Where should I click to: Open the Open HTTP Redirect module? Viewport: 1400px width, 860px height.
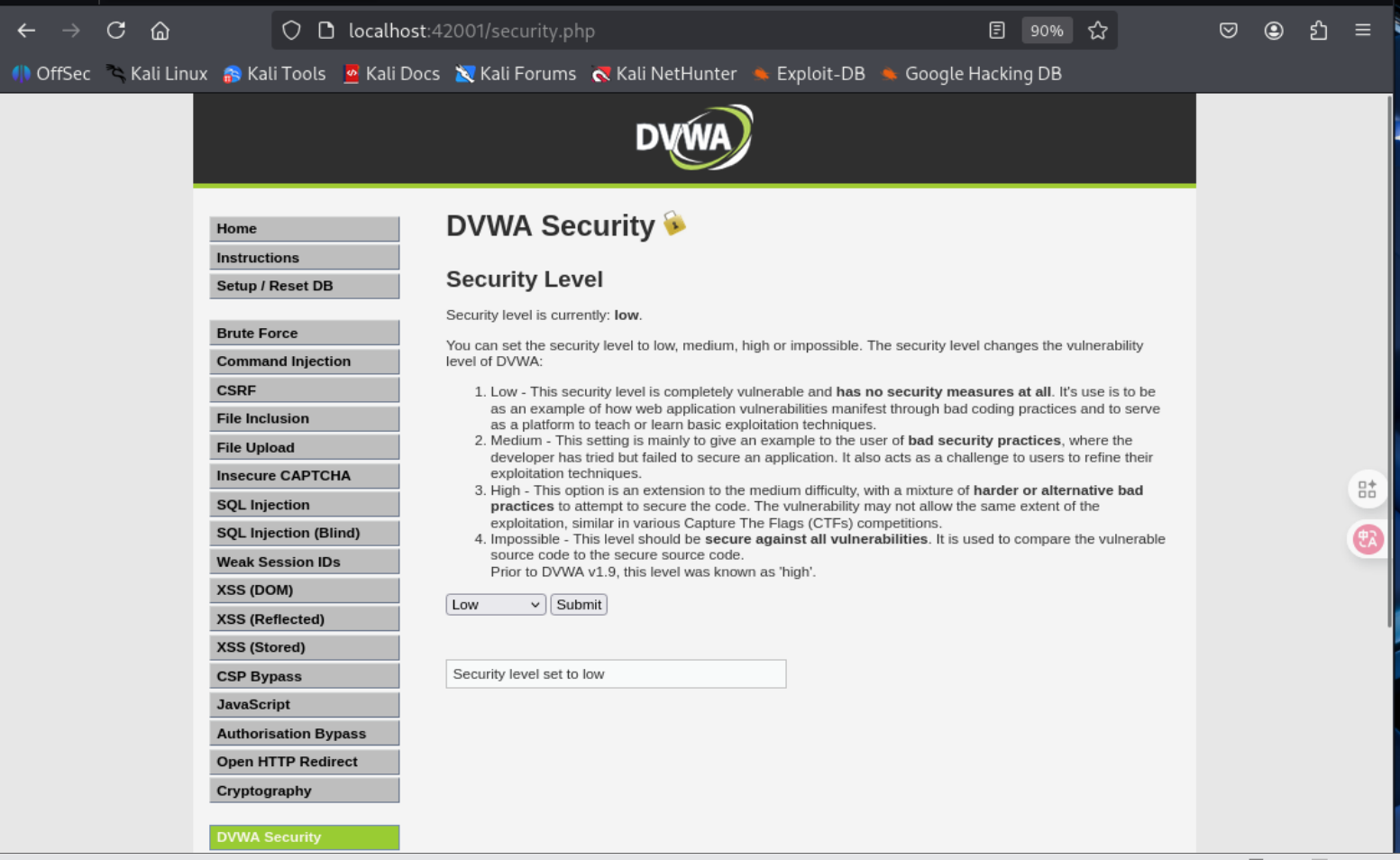click(305, 762)
